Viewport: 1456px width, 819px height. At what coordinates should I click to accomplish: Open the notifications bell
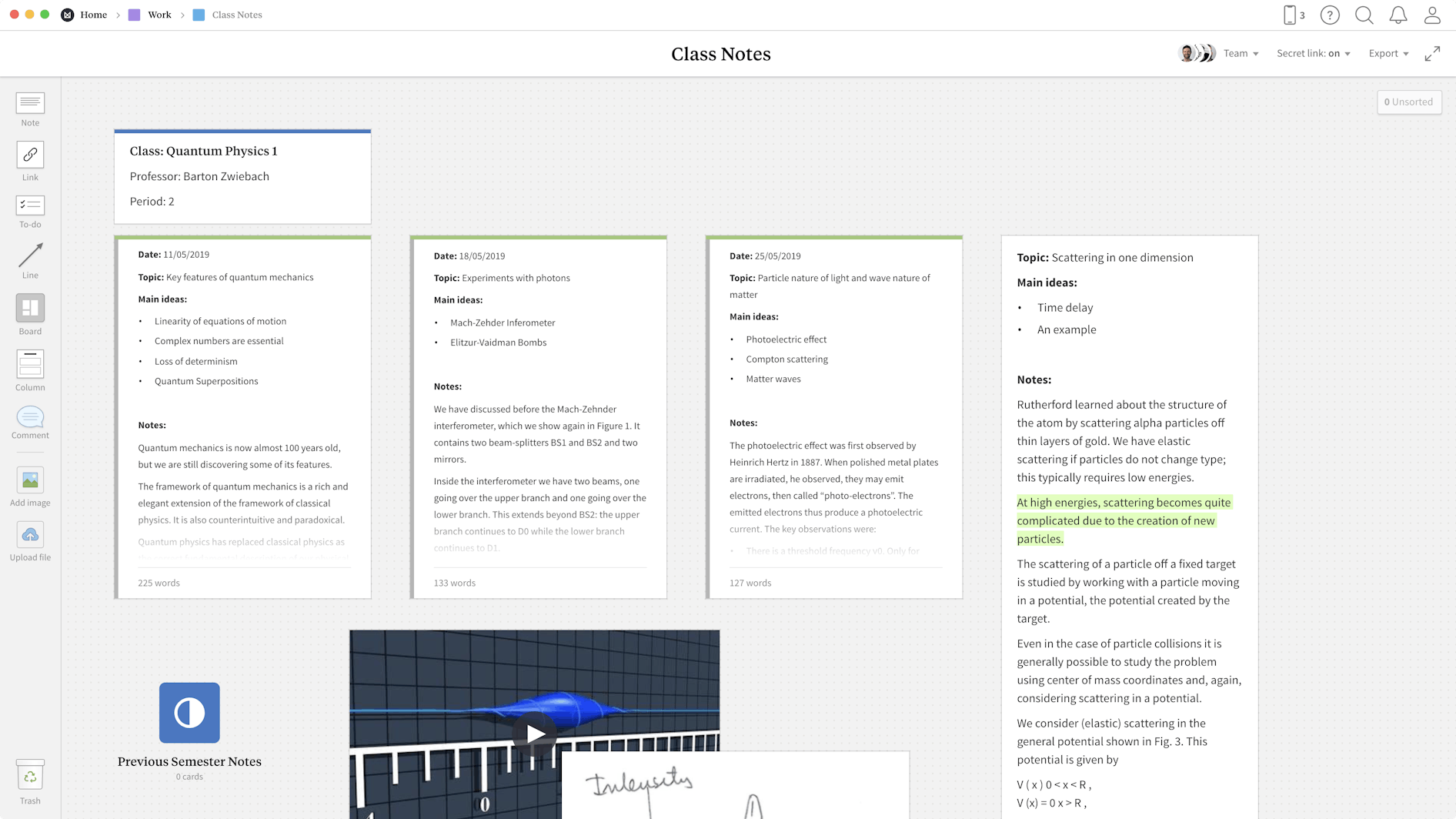pyautogui.click(x=1398, y=15)
